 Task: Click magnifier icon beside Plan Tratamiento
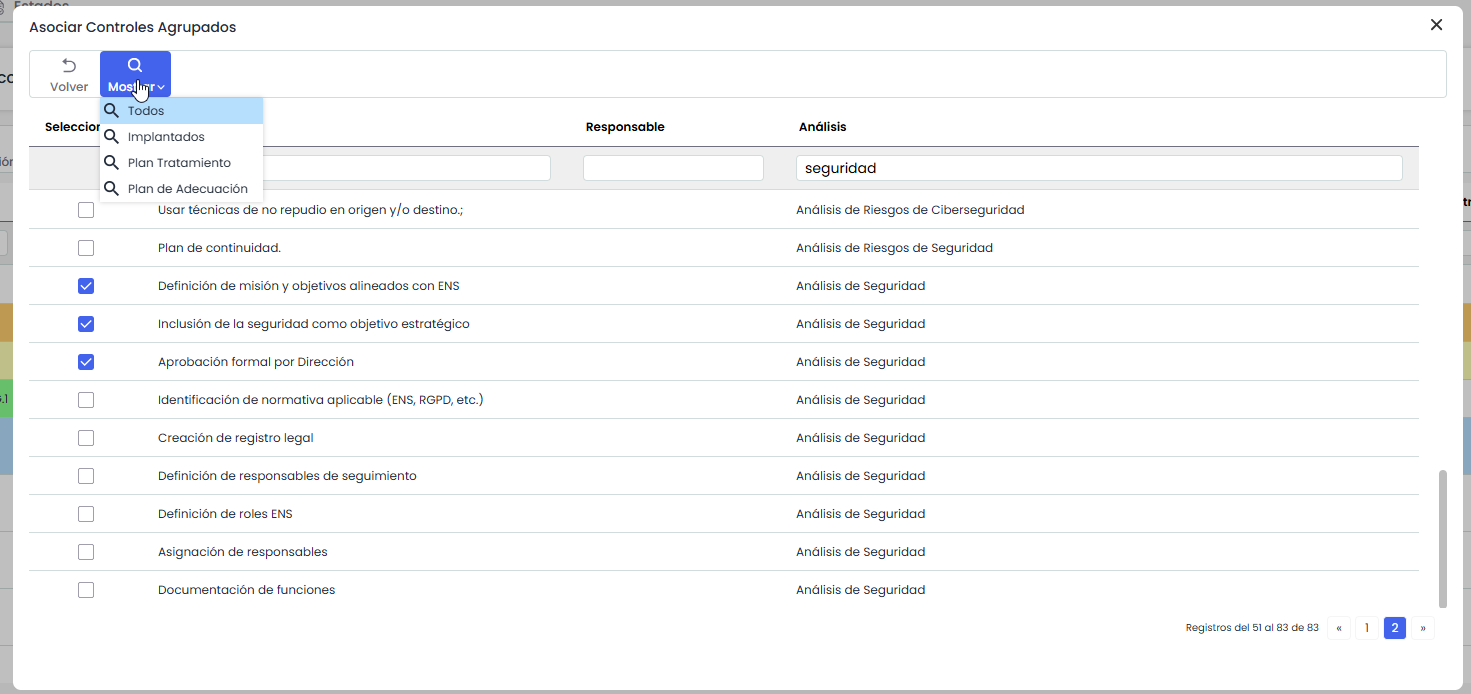pyautogui.click(x=112, y=163)
